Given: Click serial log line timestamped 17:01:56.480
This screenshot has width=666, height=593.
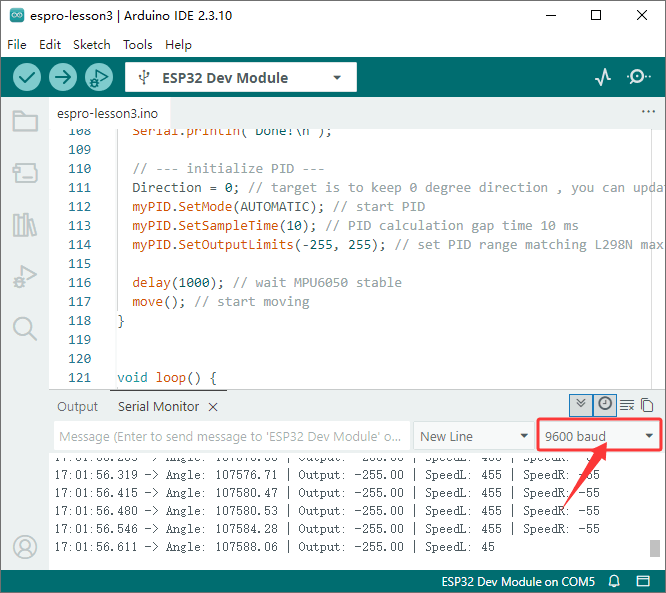Looking at the screenshot, I should [327, 511].
